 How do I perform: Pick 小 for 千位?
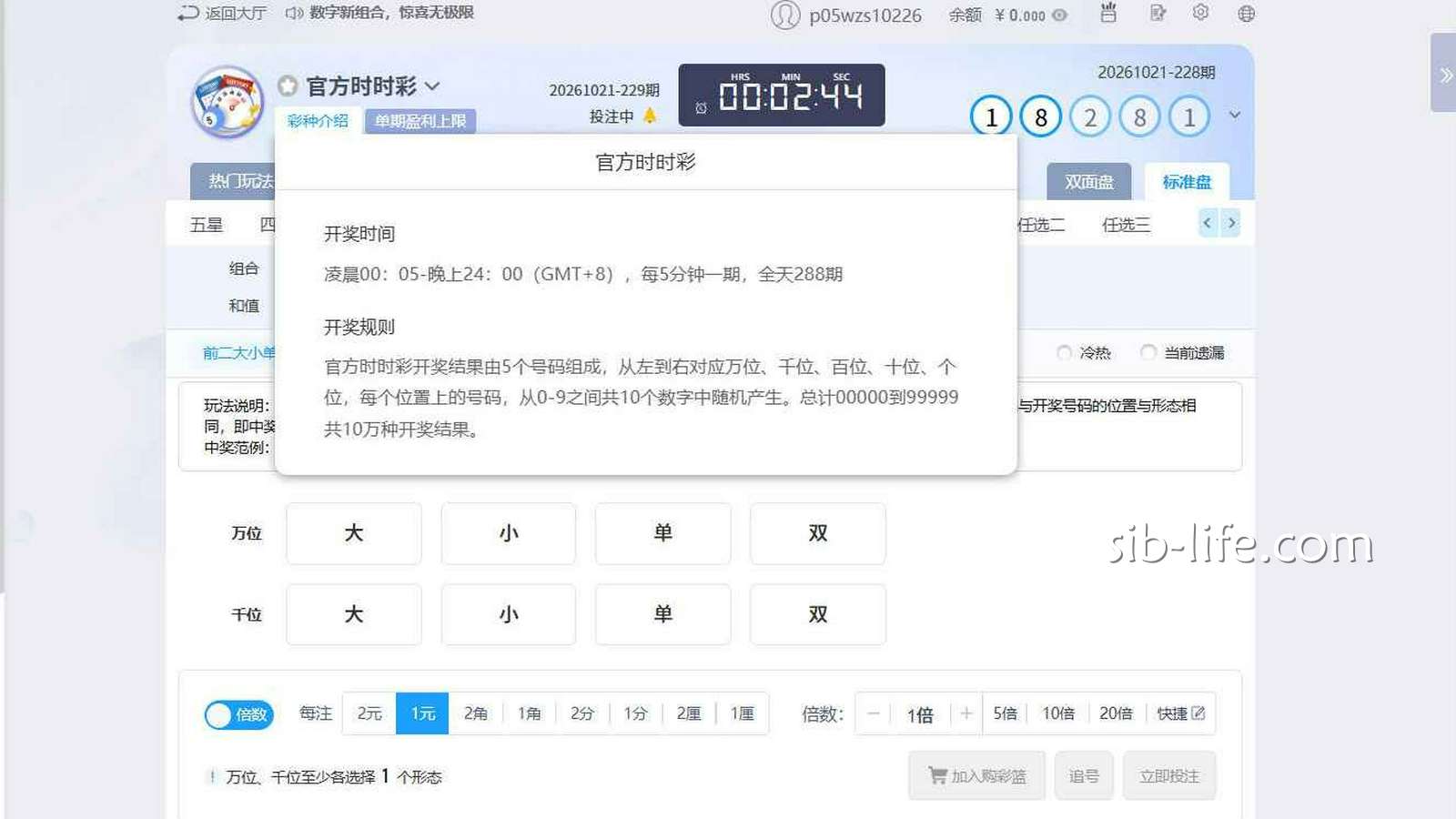(509, 614)
